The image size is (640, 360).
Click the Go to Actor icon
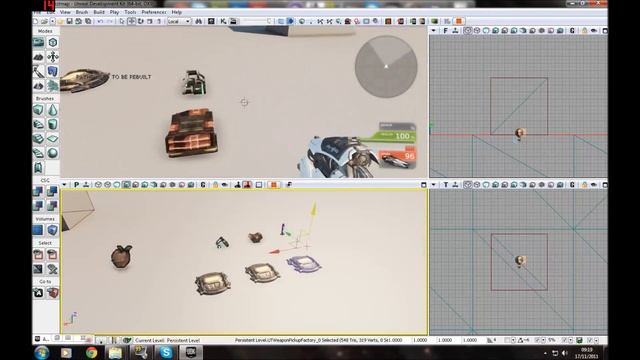(x=38, y=293)
